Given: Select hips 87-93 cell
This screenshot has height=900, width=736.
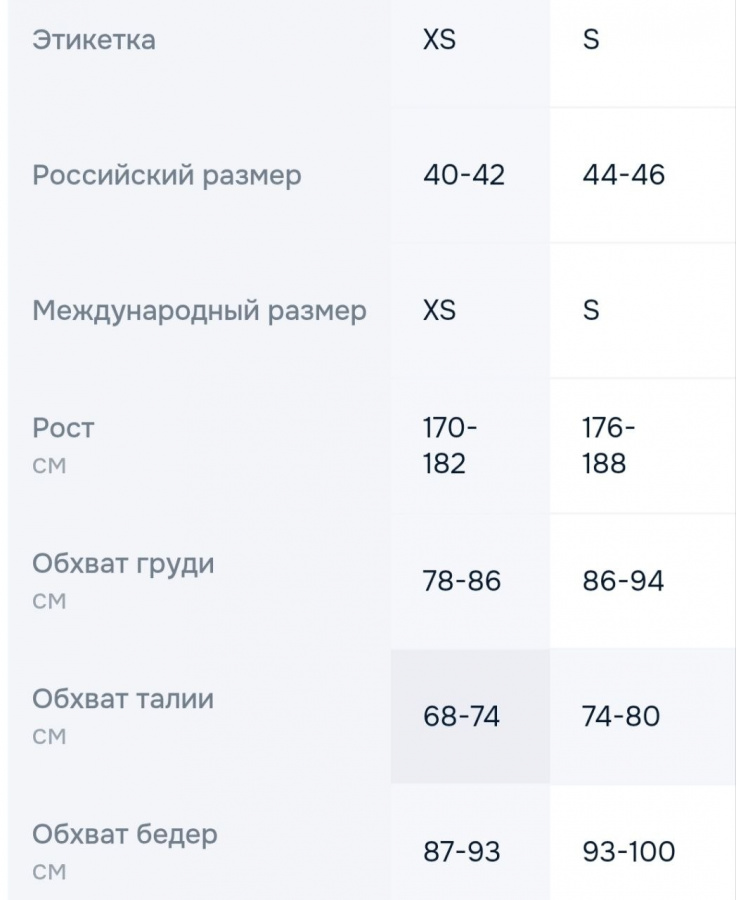Looking at the screenshot, I should click(462, 852).
